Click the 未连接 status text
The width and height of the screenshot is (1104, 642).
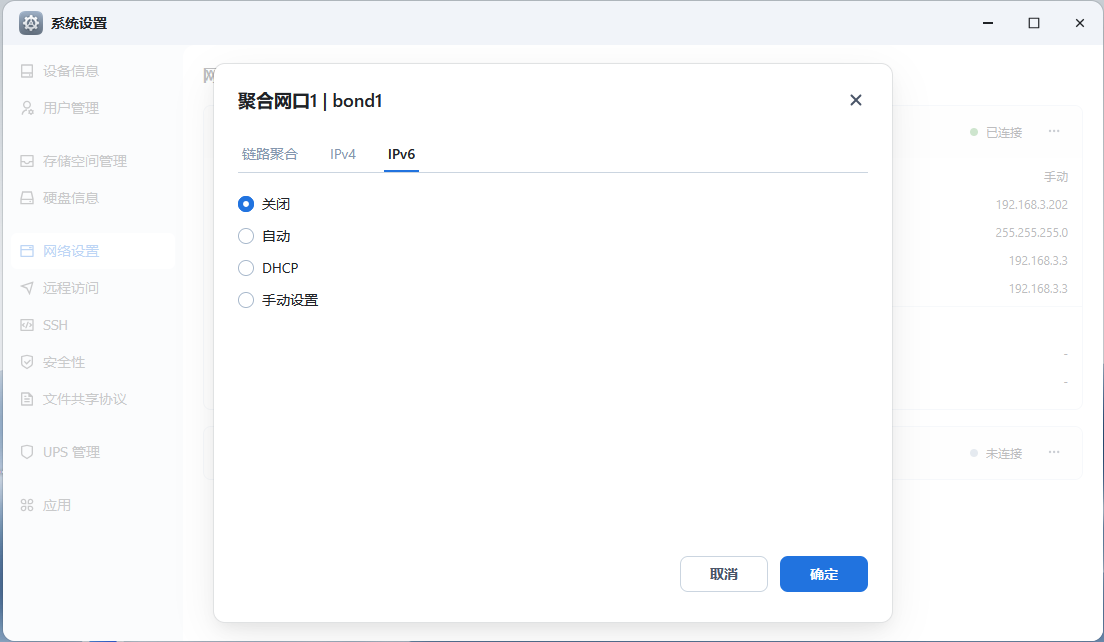[x=1003, y=453]
